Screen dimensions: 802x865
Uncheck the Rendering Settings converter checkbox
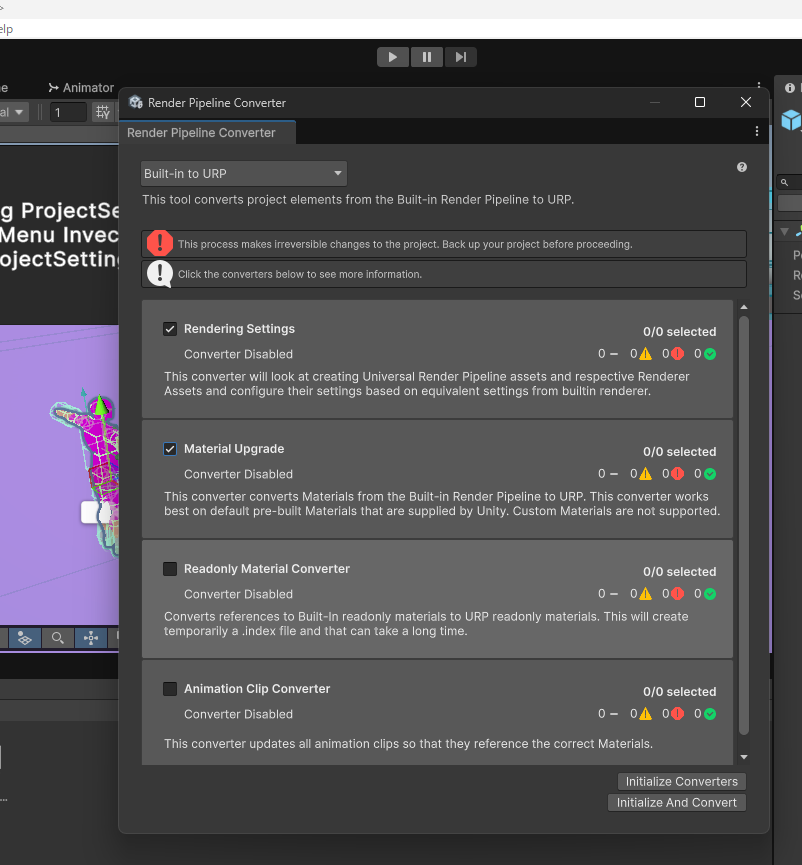(x=170, y=329)
